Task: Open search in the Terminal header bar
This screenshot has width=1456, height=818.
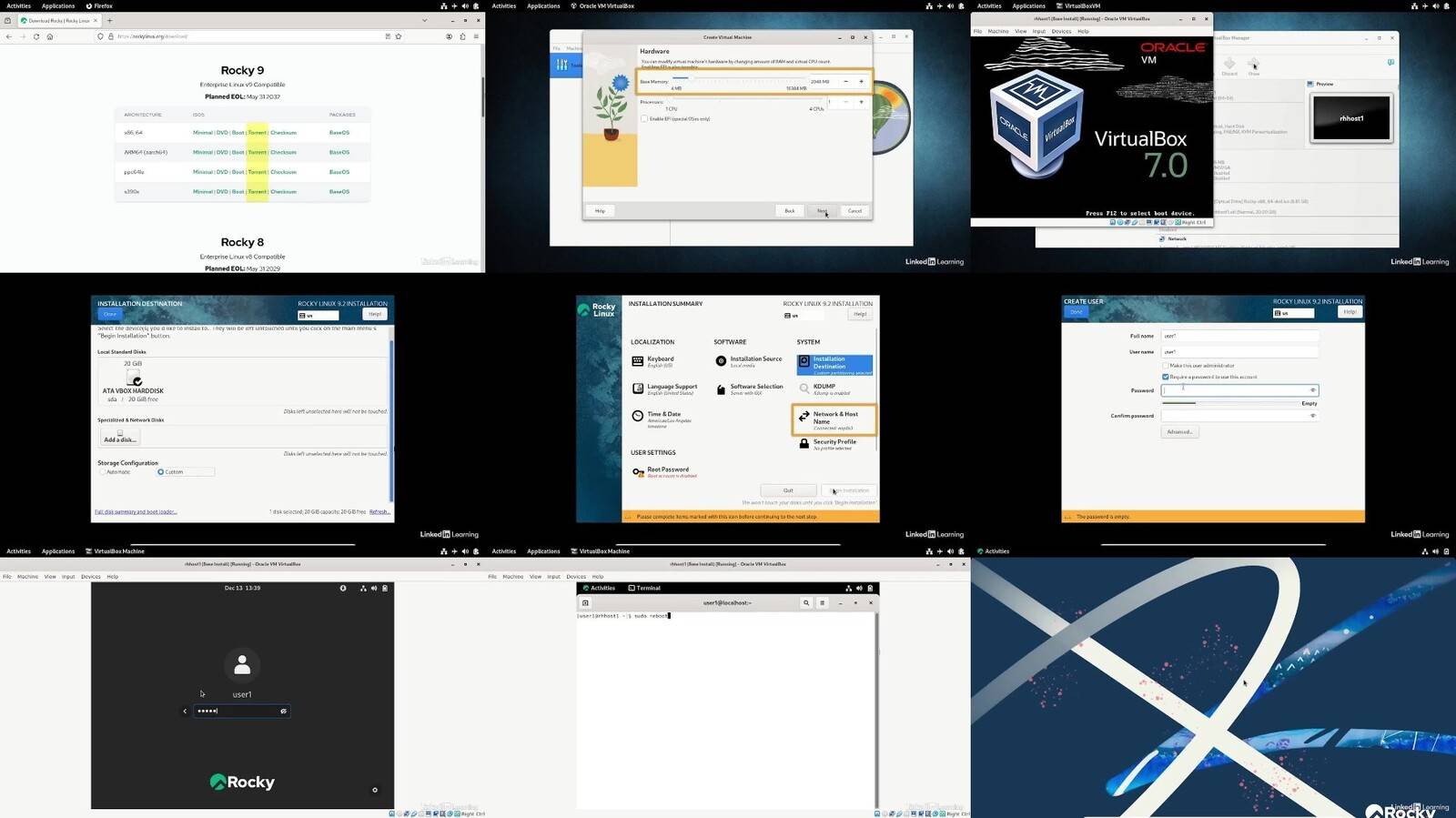Action: coord(806,602)
